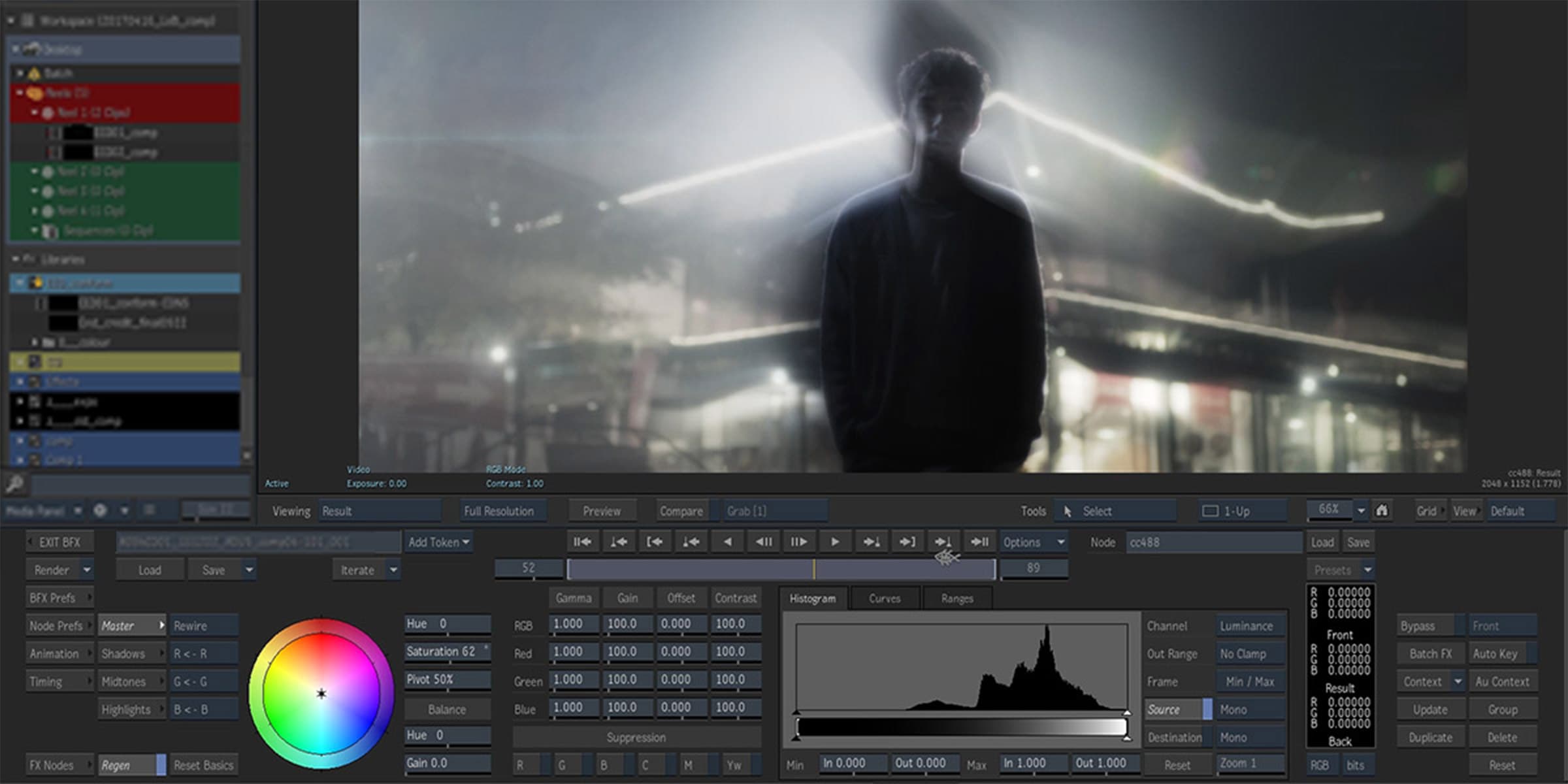Click the EXIT BFX button

point(59,542)
